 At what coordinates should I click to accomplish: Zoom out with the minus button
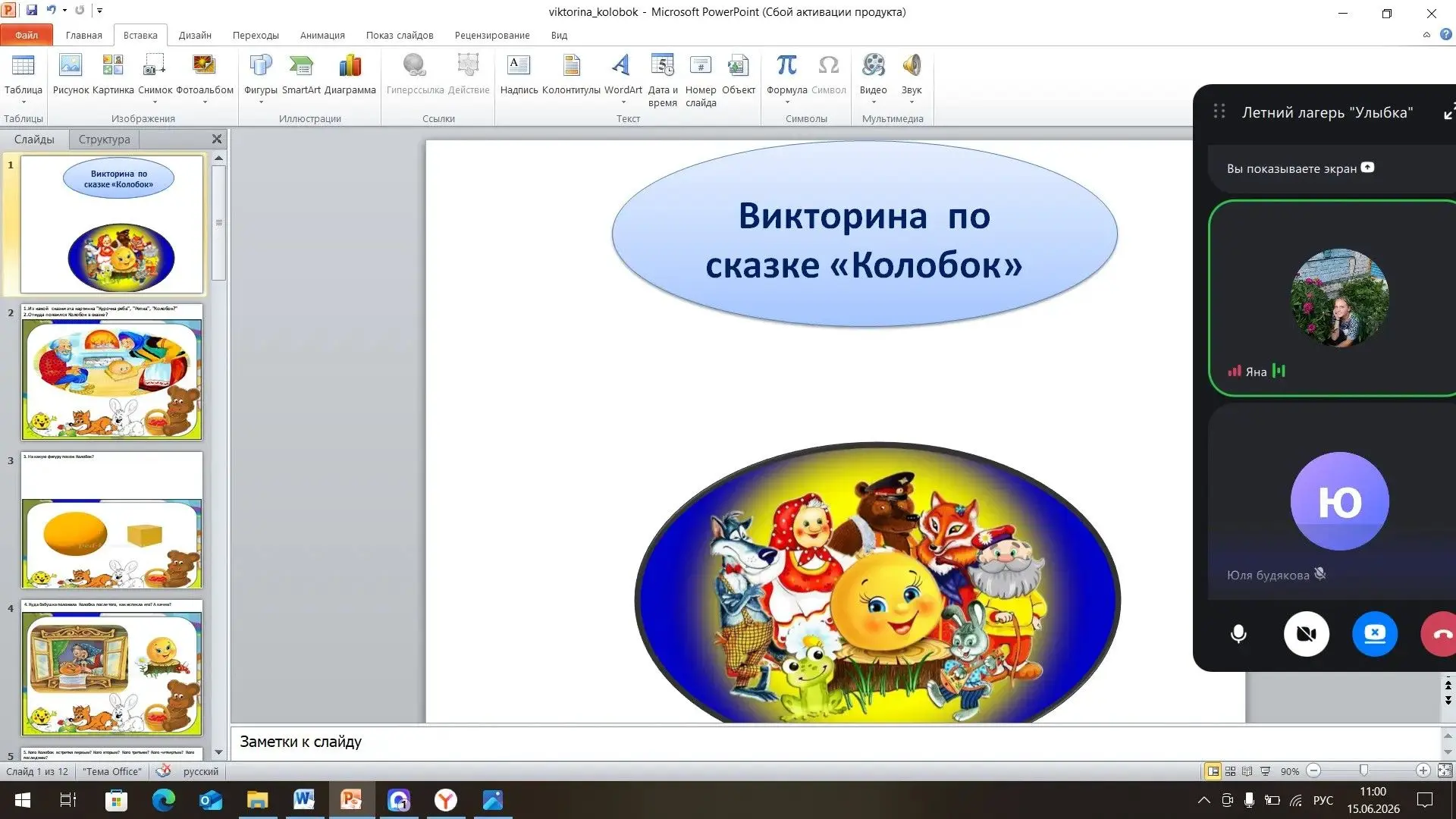(x=1314, y=770)
